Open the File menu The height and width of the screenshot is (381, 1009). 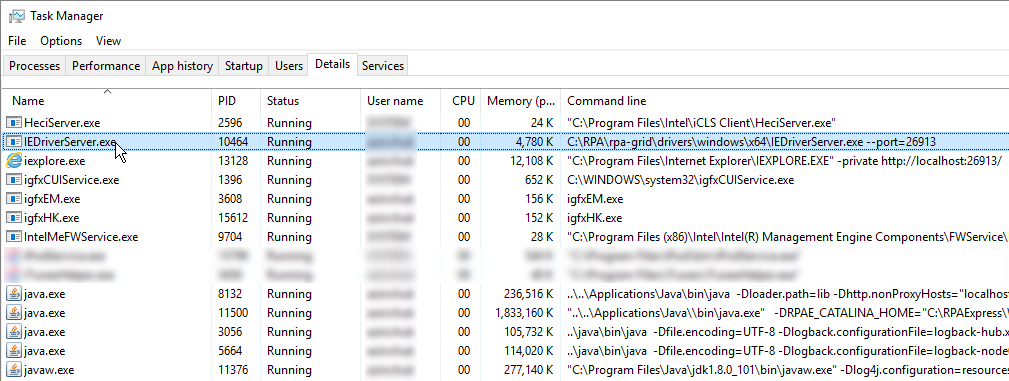[17, 41]
